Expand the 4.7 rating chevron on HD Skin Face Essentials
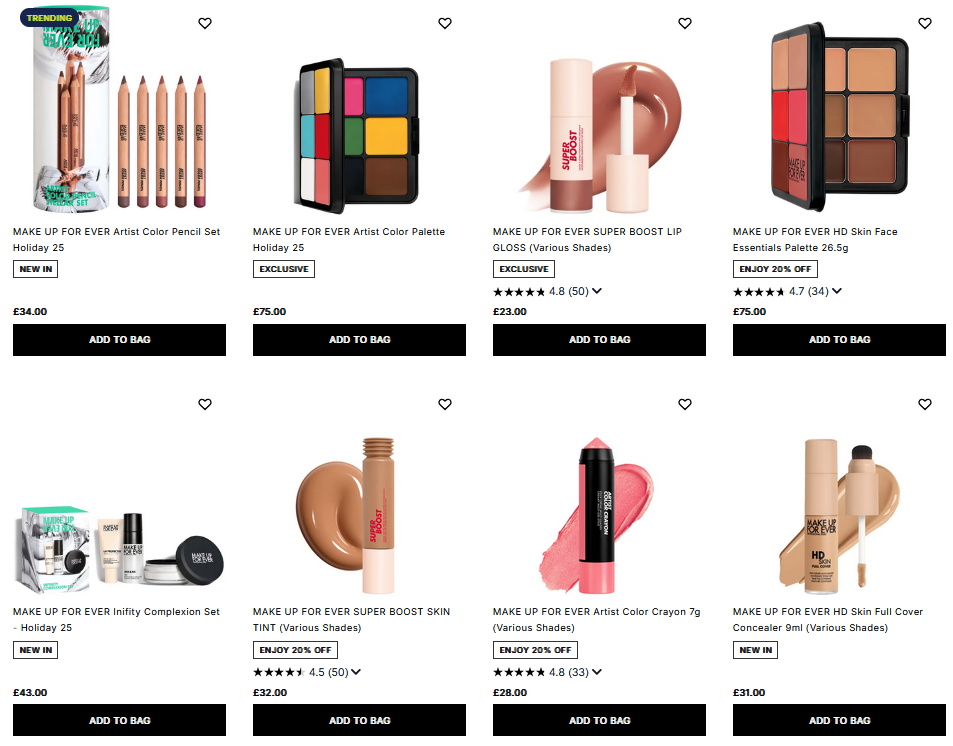The height and width of the screenshot is (746, 953). (x=836, y=291)
